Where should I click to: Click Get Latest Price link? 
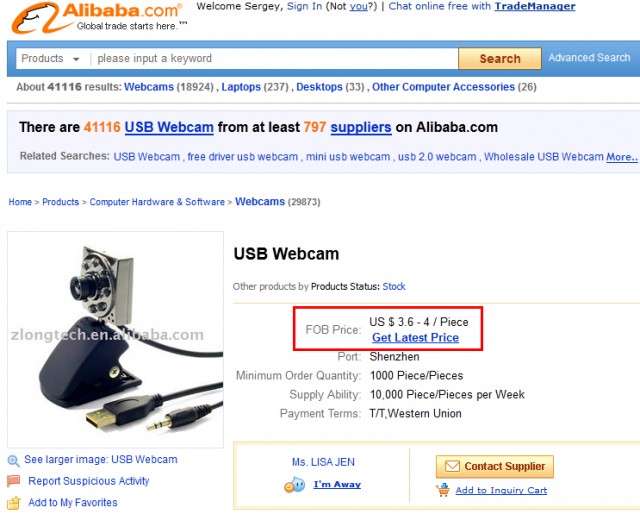pos(415,338)
